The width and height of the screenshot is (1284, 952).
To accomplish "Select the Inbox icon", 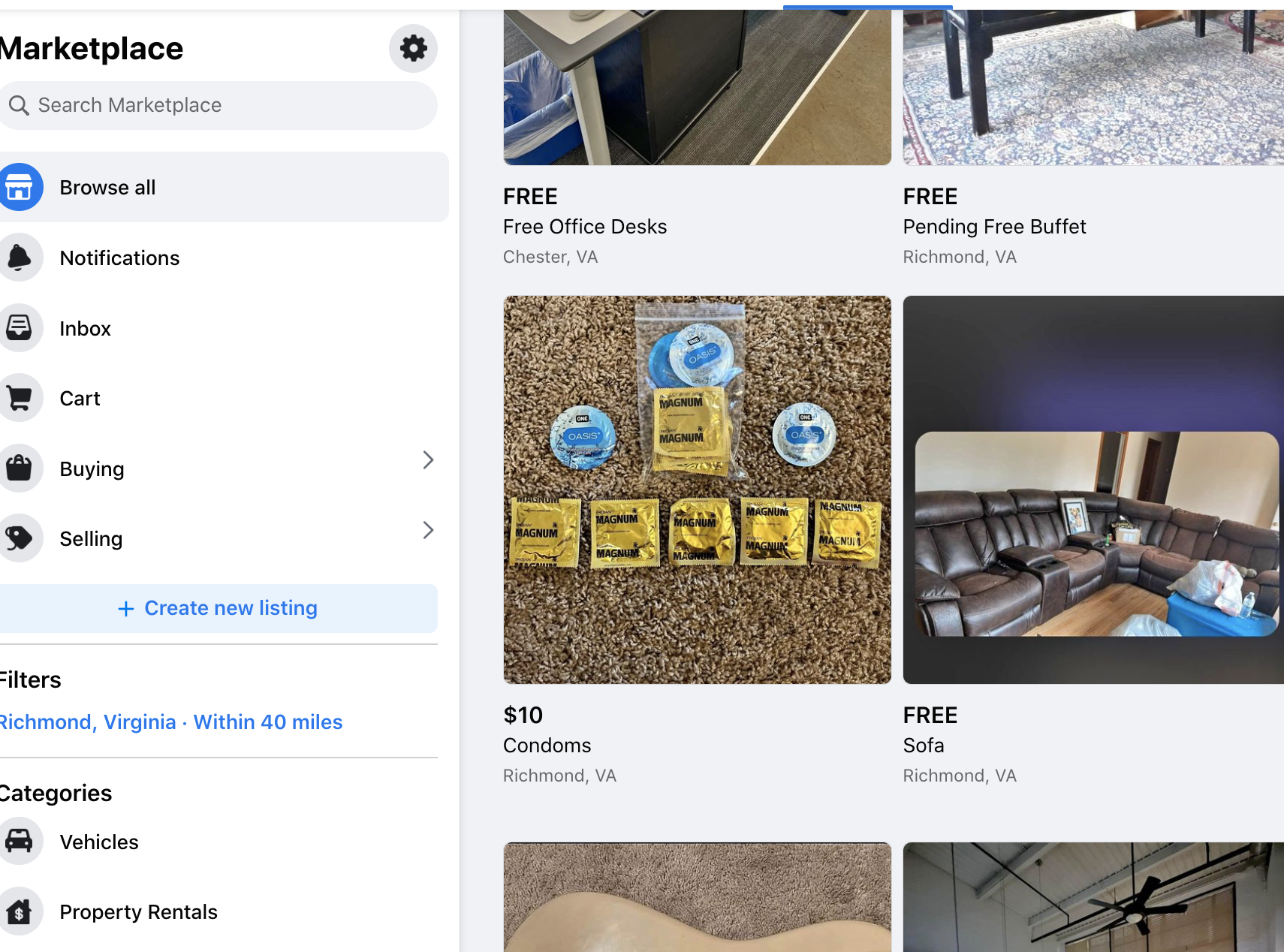I will click(19, 328).
